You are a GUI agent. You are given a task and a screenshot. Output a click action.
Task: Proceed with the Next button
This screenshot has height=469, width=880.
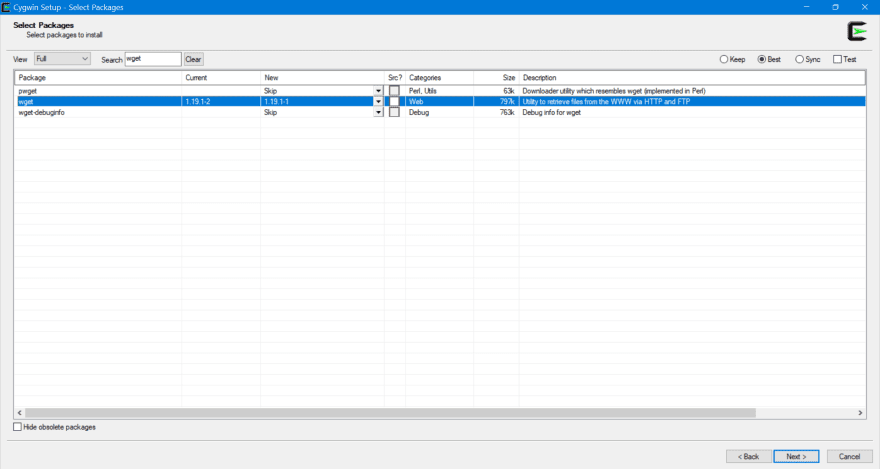click(x=796, y=456)
